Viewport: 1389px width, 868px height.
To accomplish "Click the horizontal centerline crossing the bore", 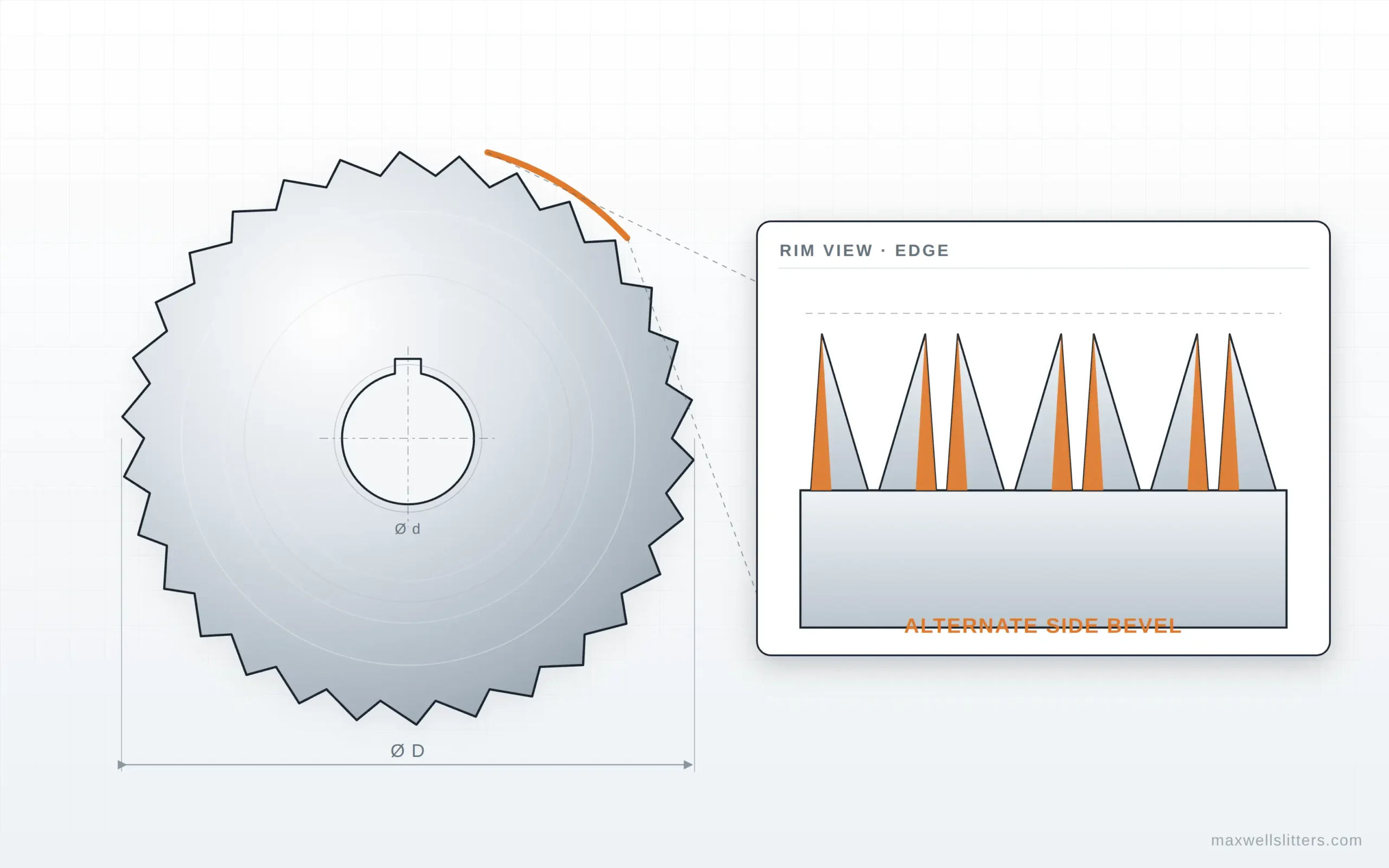I will (407, 438).
